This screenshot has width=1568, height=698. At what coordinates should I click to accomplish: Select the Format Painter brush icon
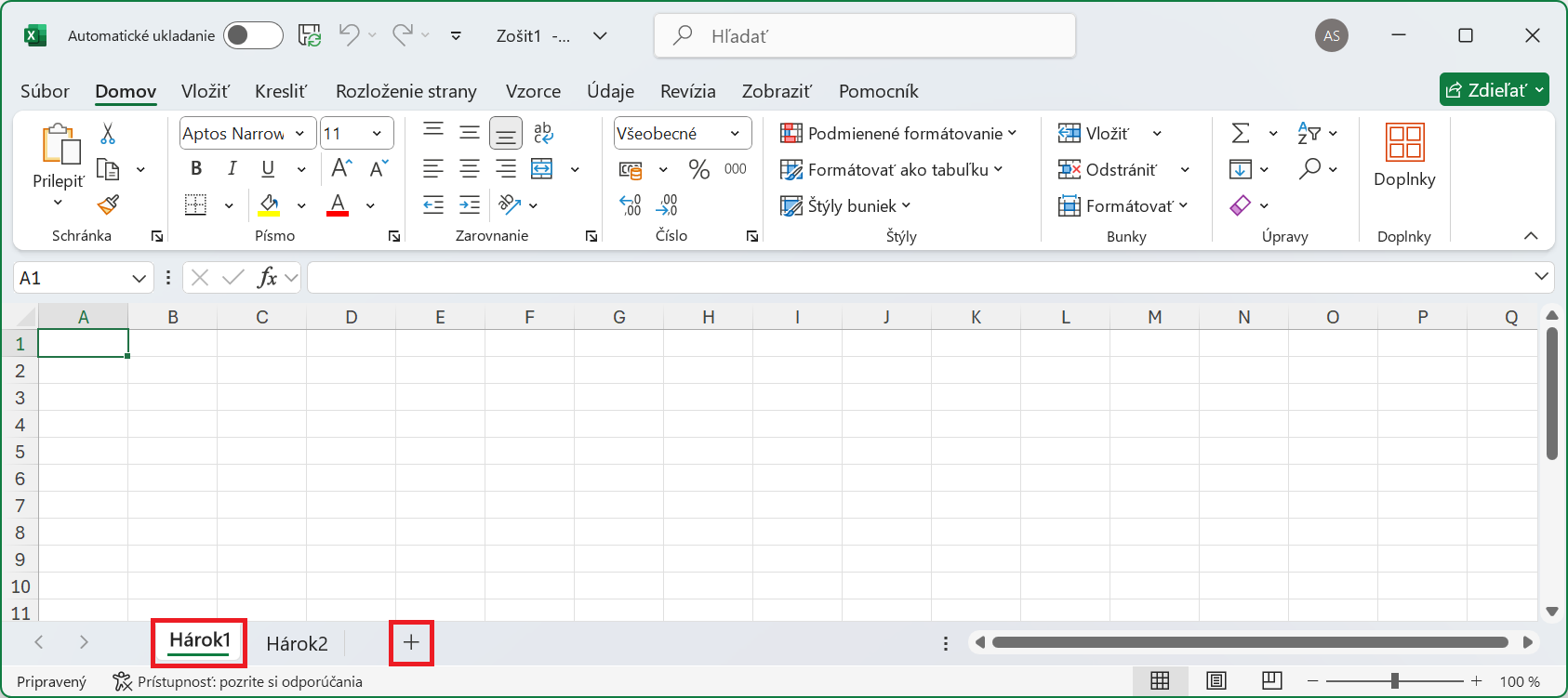tap(108, 204)
